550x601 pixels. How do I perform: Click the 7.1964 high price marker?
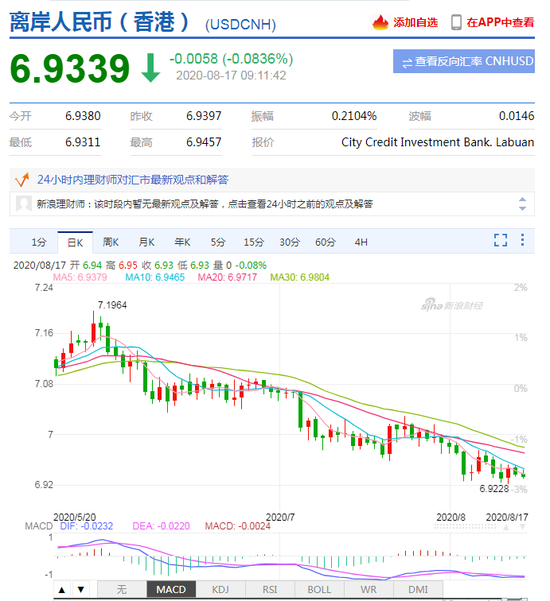click(112, 305)
